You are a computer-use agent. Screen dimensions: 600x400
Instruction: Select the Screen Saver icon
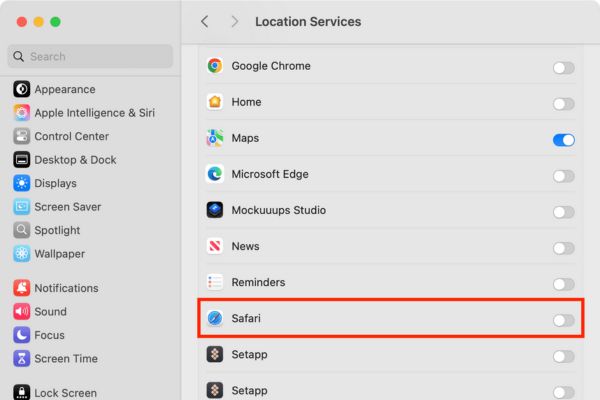pos(21,207)
